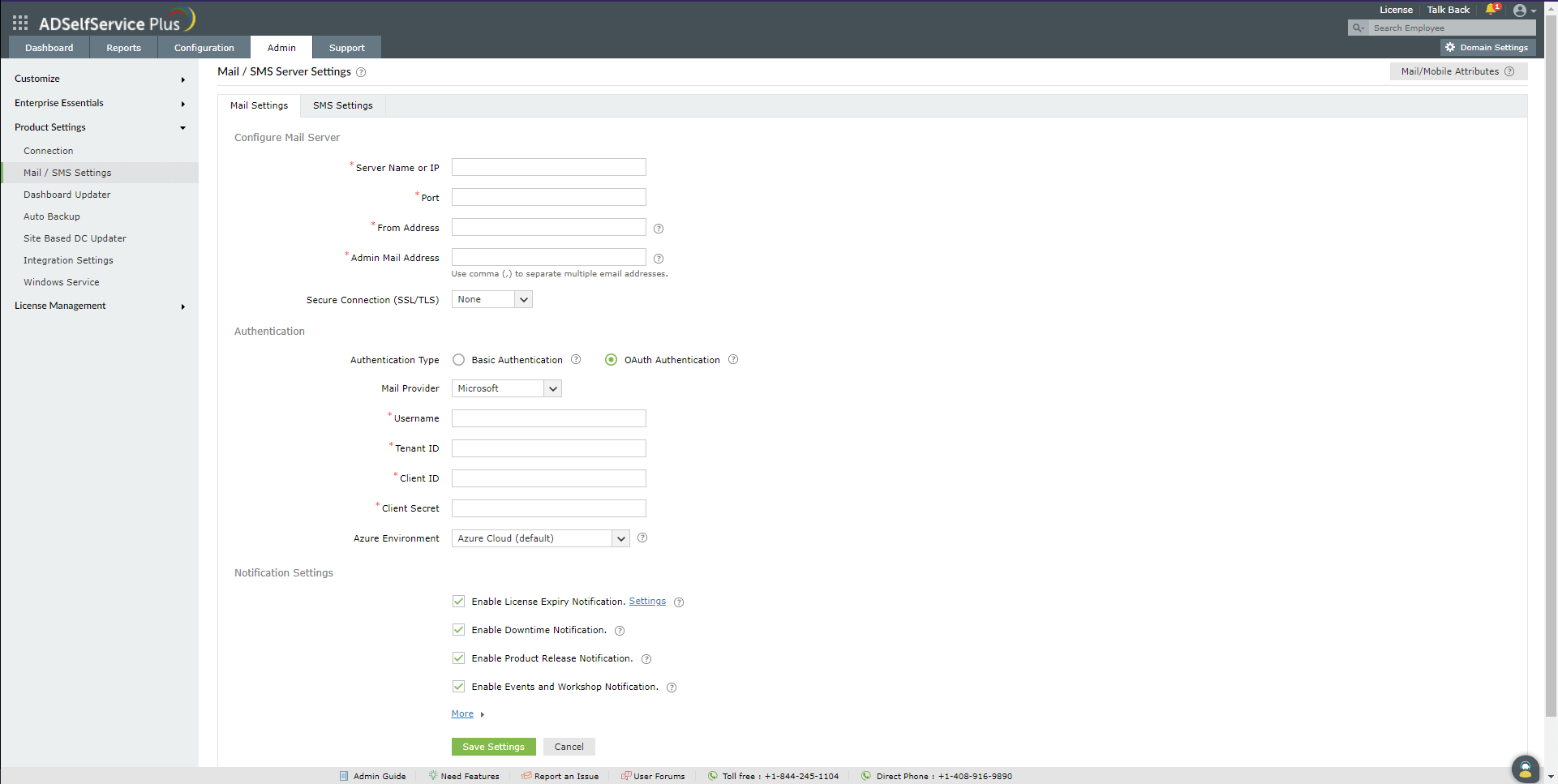This screenshot has height=784, width=1558.
Task: Go to the Reports tab
Action: 122,47
